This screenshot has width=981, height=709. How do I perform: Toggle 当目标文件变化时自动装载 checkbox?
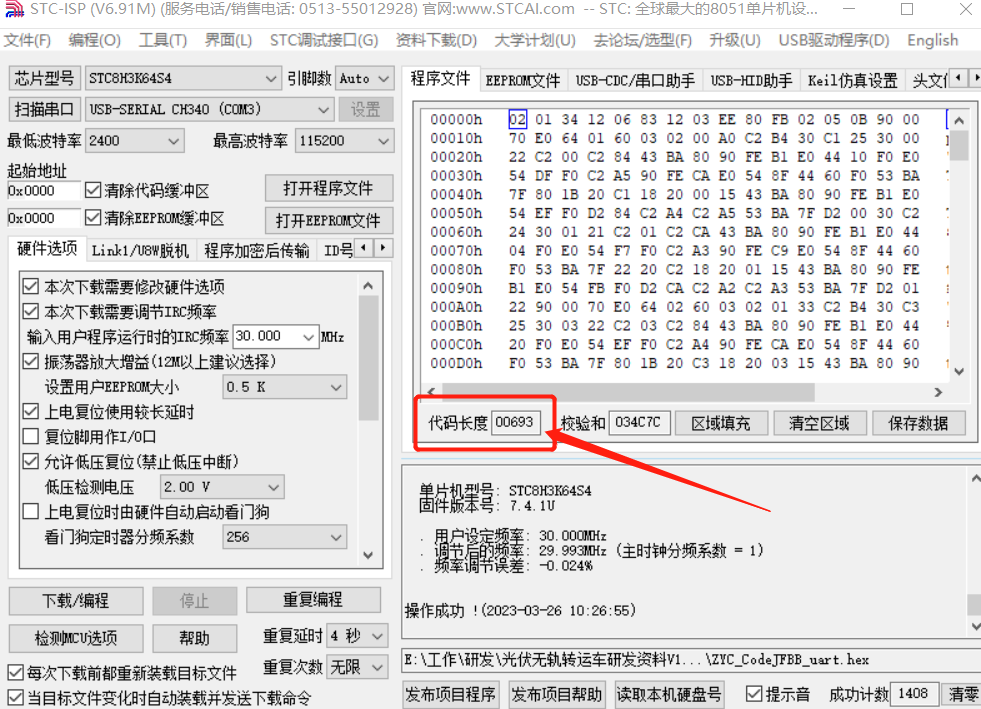pos(16,697)
